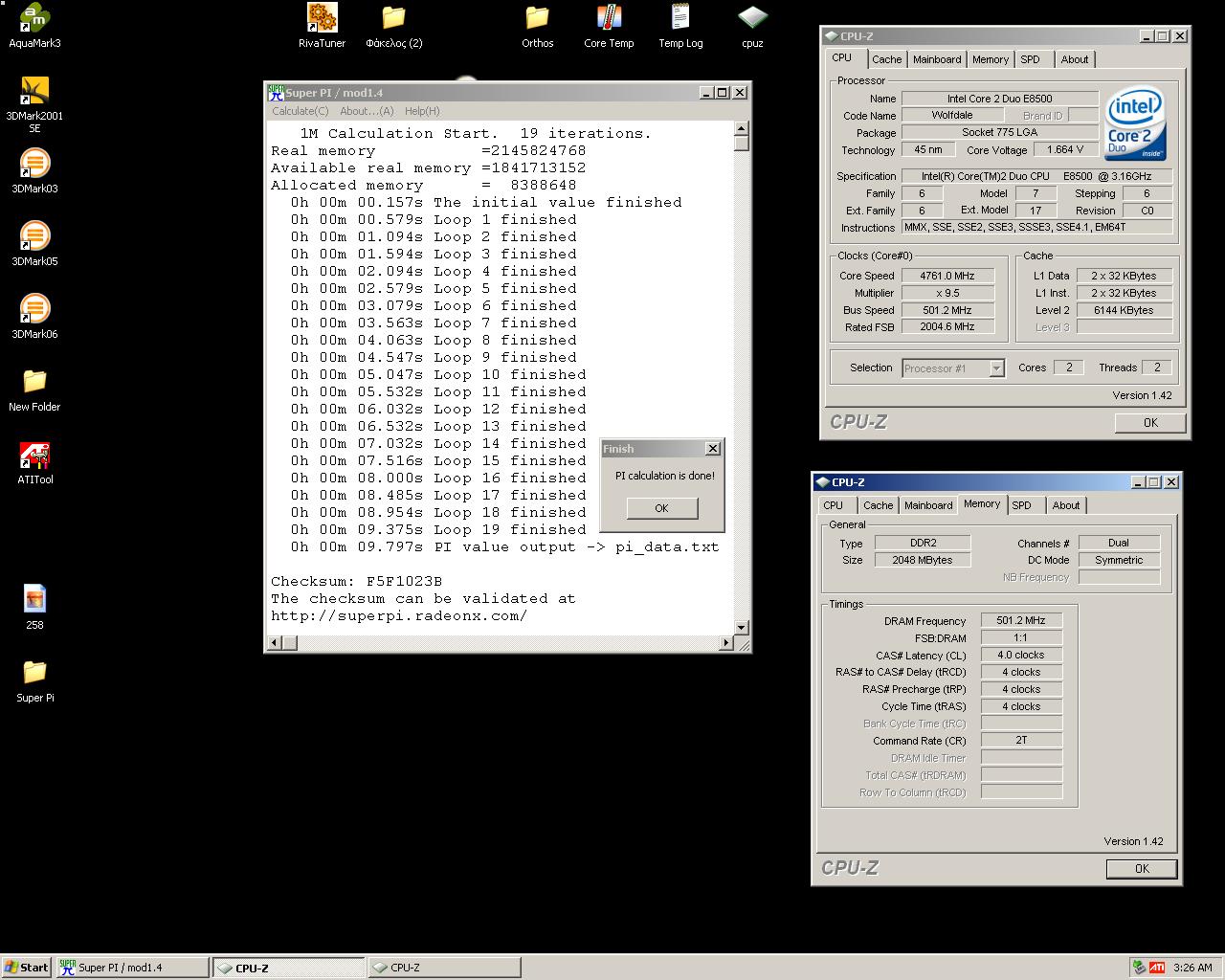Select Super PI / mod1.4 taskbar button
This screenshot has width=1225, height=980.
point(132,968)
